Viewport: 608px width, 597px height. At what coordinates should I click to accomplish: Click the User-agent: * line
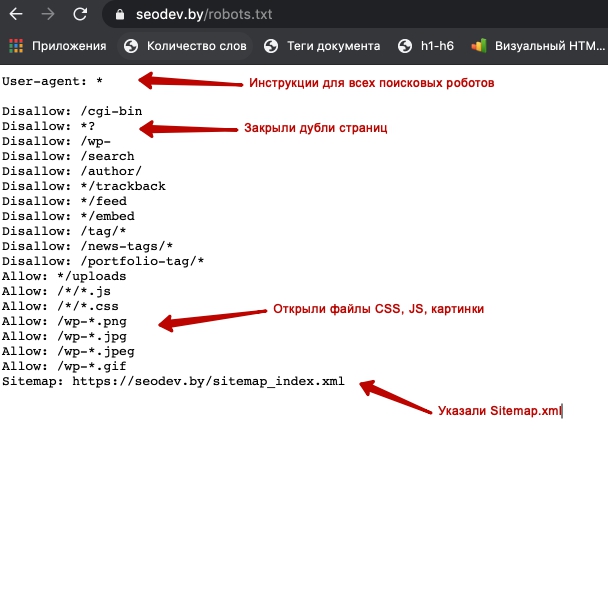52,81
